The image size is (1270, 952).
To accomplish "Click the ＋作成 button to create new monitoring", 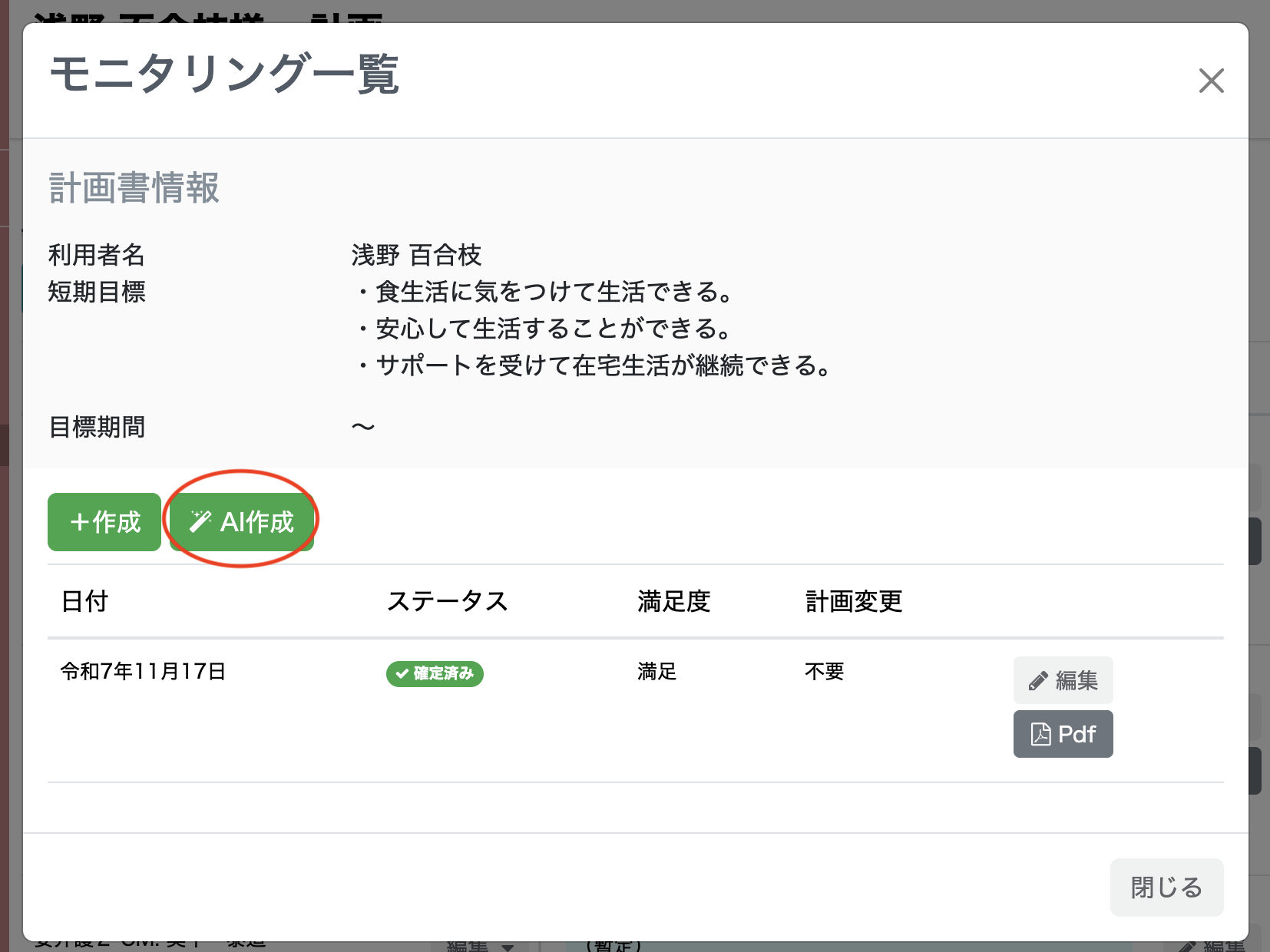I will click(x=104, y=522).
